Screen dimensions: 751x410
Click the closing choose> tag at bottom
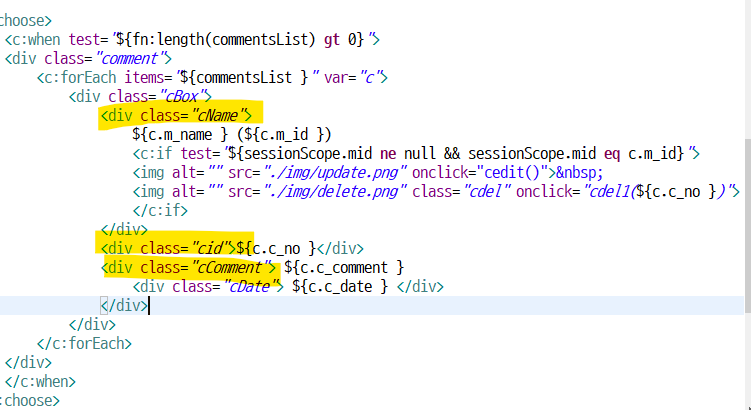[30, 400]
